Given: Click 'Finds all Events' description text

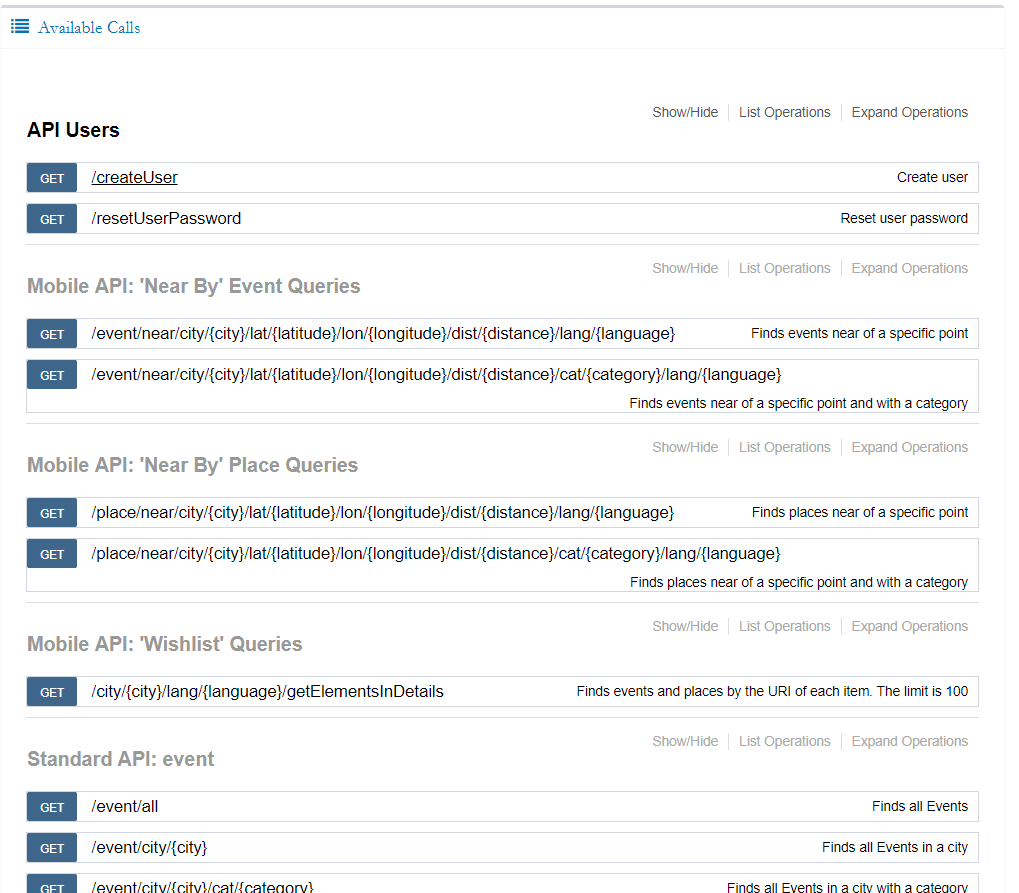Looking at the screenshot, I should coord(919,807).
